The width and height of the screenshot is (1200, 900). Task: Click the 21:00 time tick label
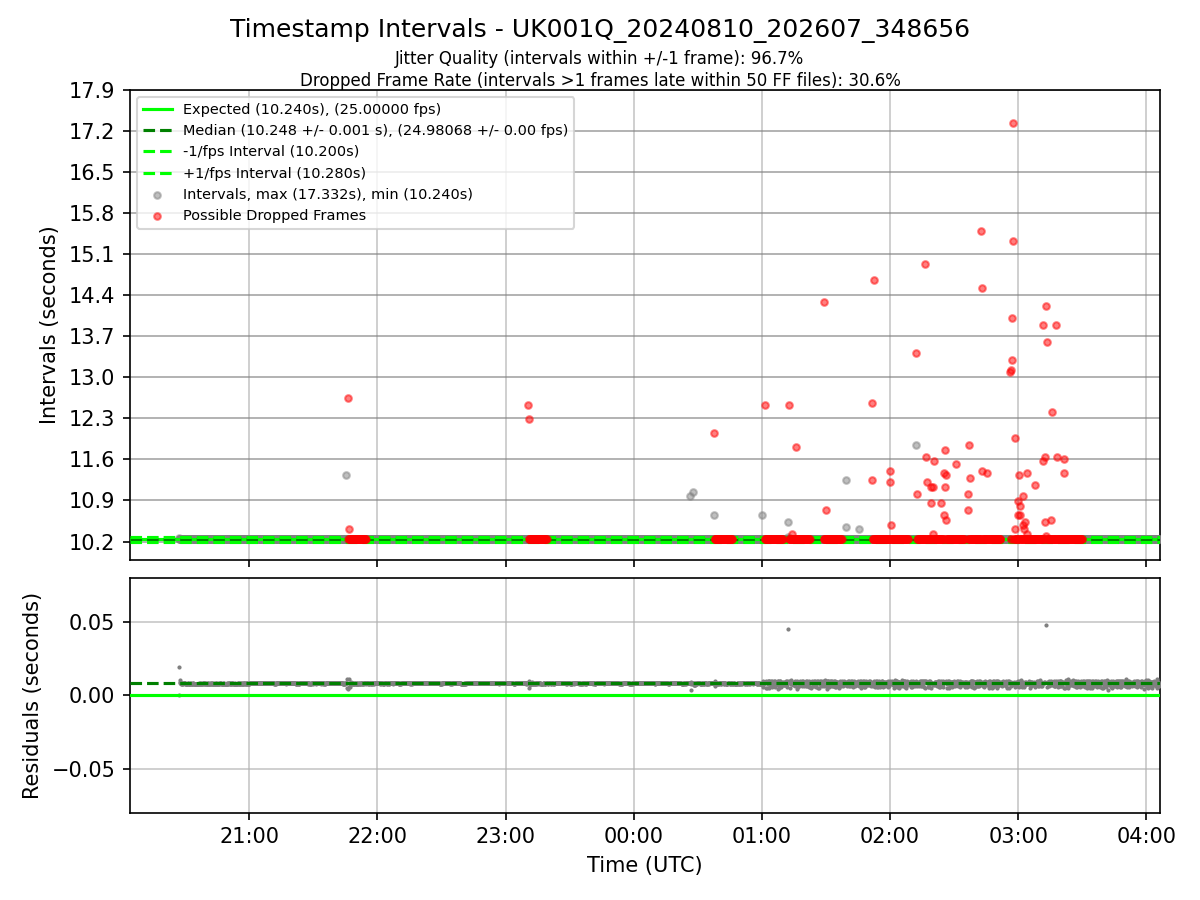pyautogui.click(x=249, y=836)
